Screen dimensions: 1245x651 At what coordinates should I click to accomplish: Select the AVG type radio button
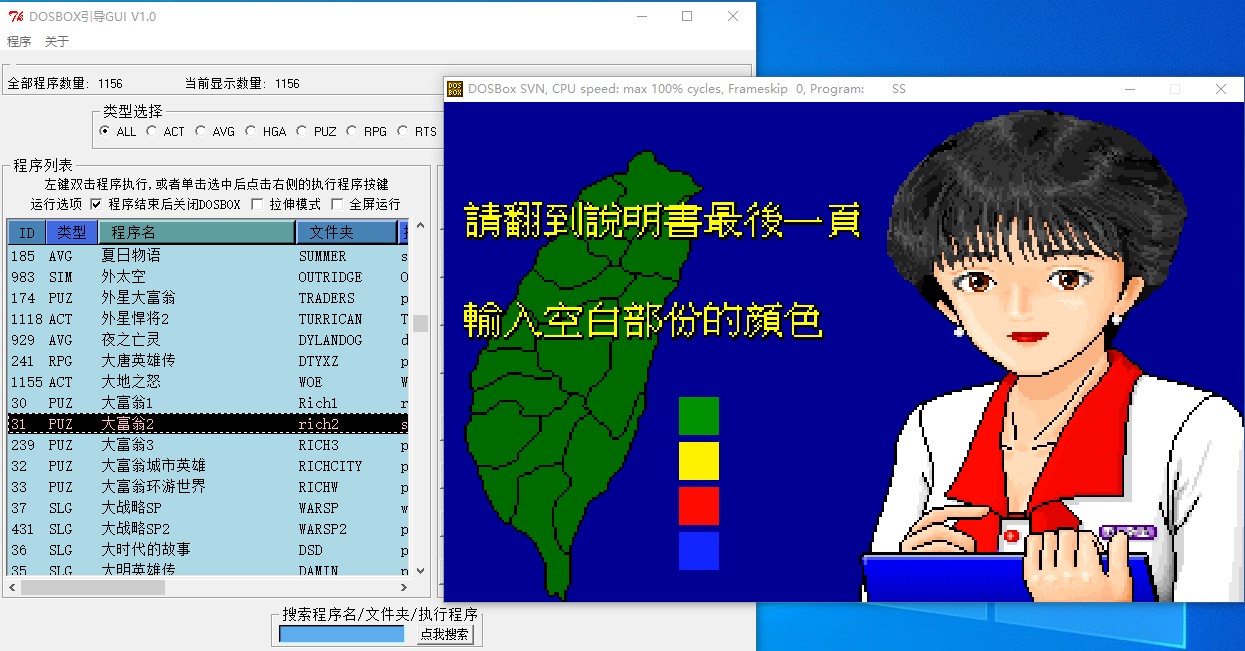(x=201, y=131)
